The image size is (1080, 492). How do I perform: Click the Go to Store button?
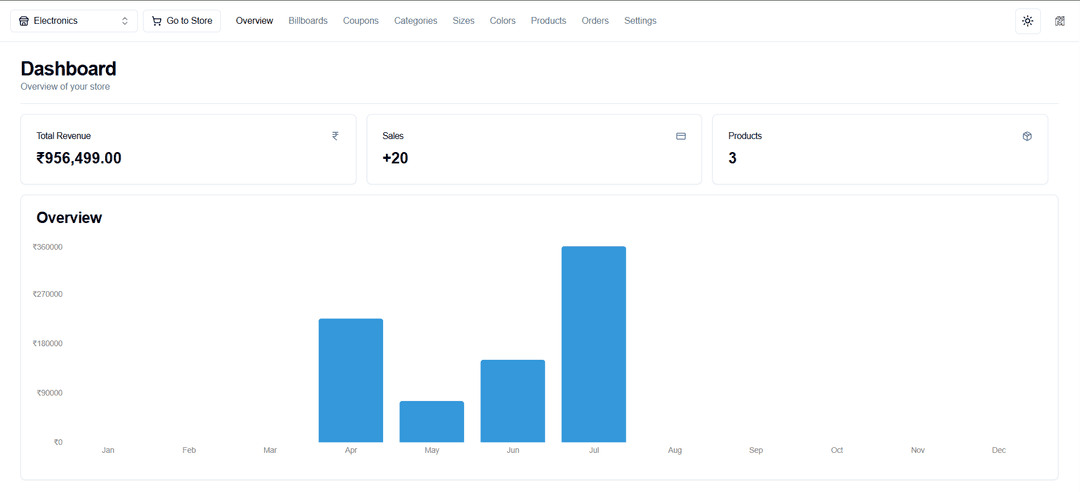pos(182,21)
